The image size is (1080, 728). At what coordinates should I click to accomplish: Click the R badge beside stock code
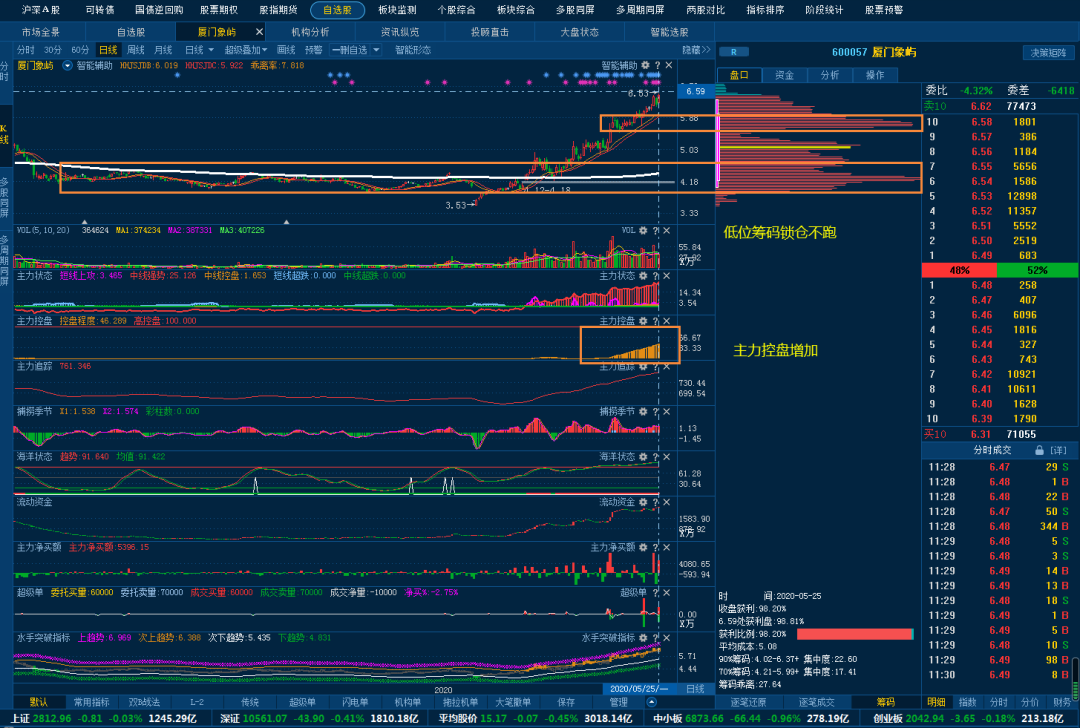(x=734, y=52)
